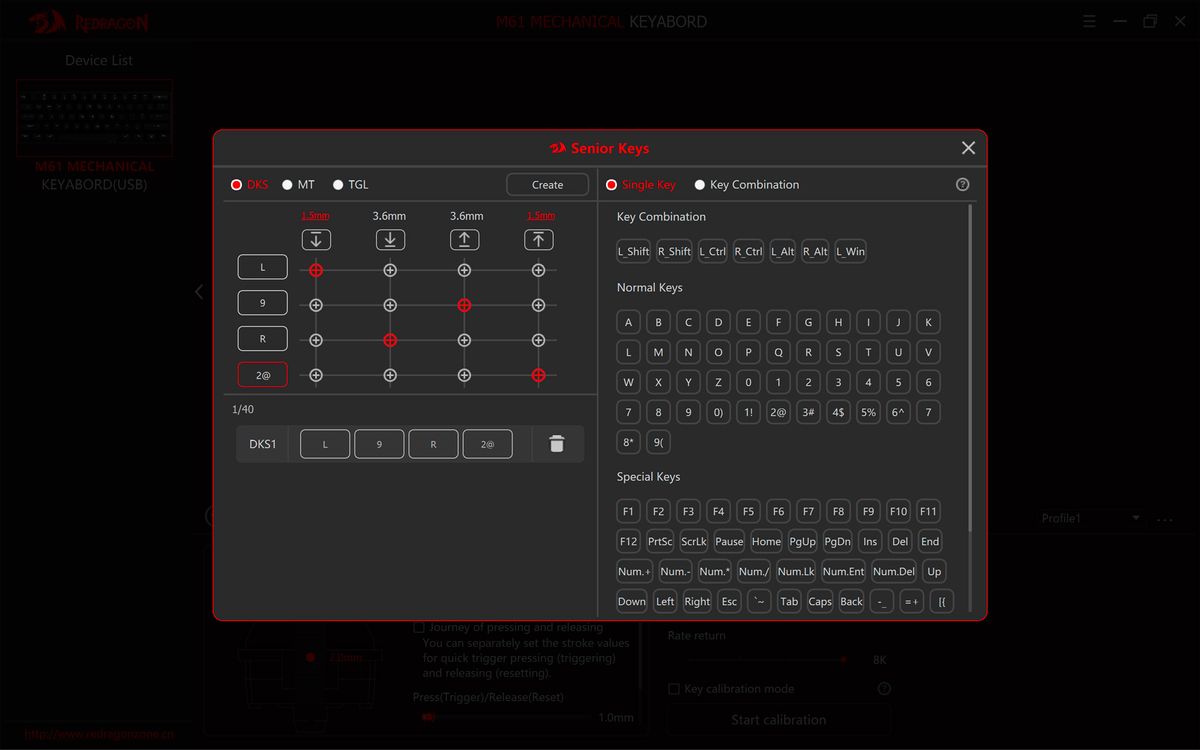This screenshot has height=750, width=1200.
Task: Choose the L_Shift key button
Action: [633, 252]
